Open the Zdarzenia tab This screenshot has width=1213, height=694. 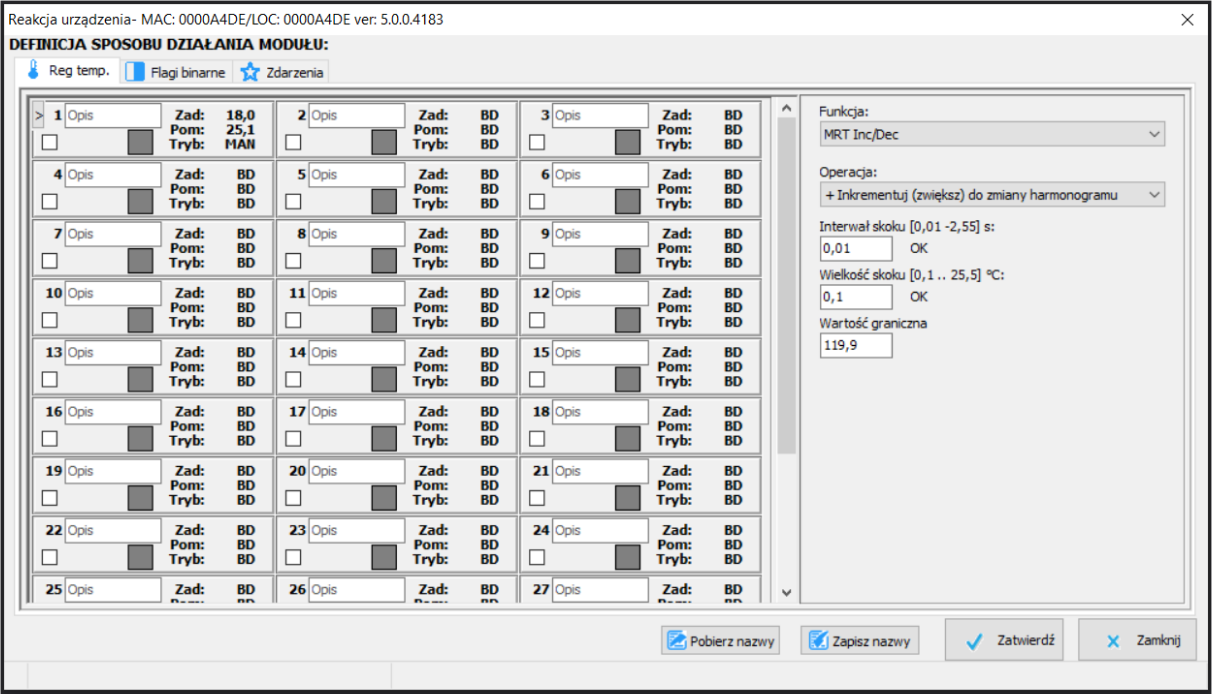tap(280, 72)
